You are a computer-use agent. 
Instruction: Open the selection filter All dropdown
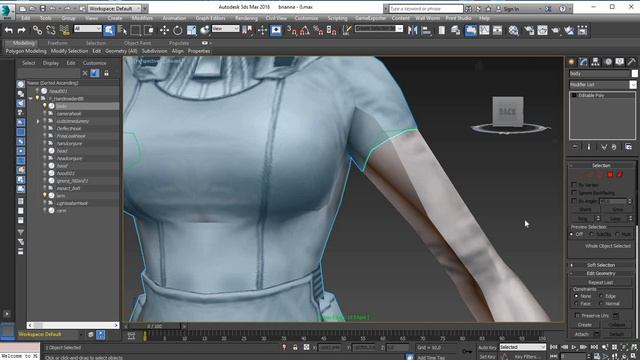[88, 29]
